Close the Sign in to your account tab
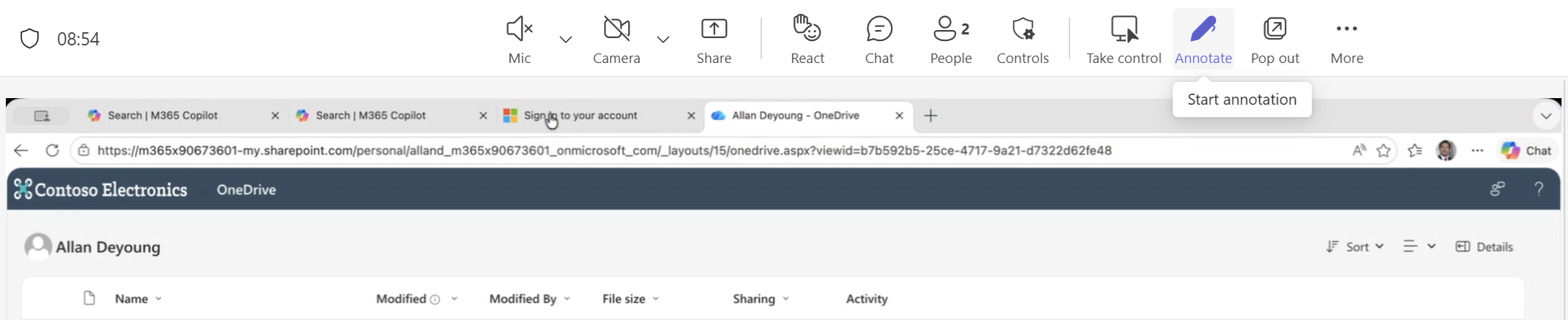1568x320 pixels. click(691, 116)
